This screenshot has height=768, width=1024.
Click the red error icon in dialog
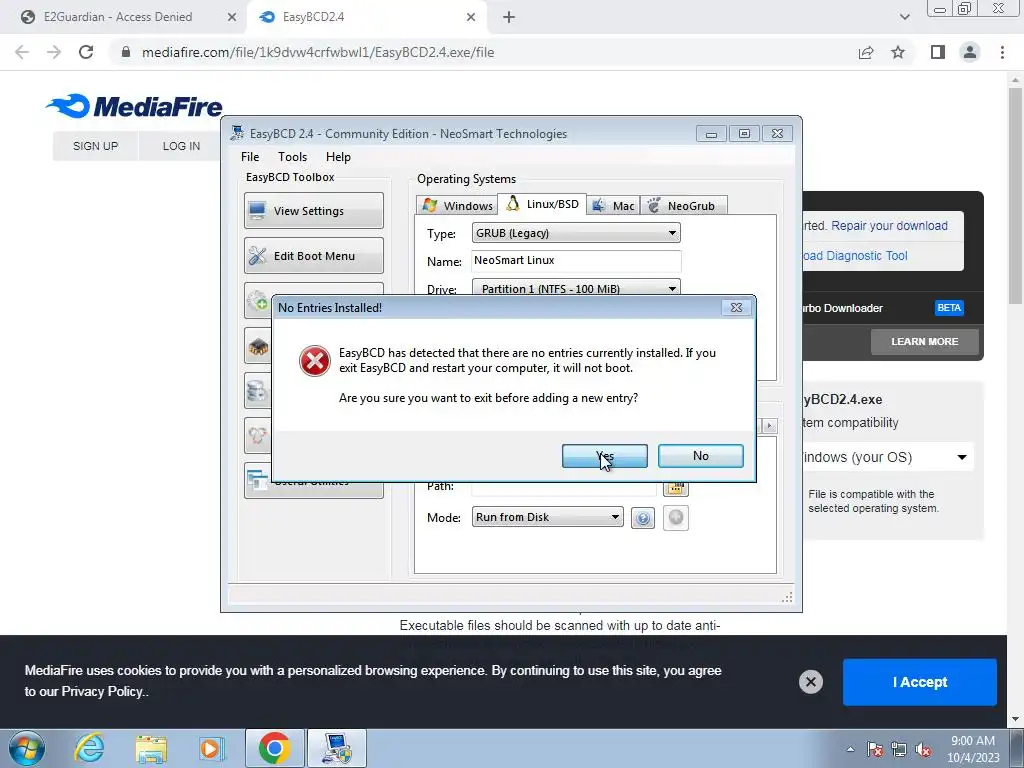click(x=315, y=361)
